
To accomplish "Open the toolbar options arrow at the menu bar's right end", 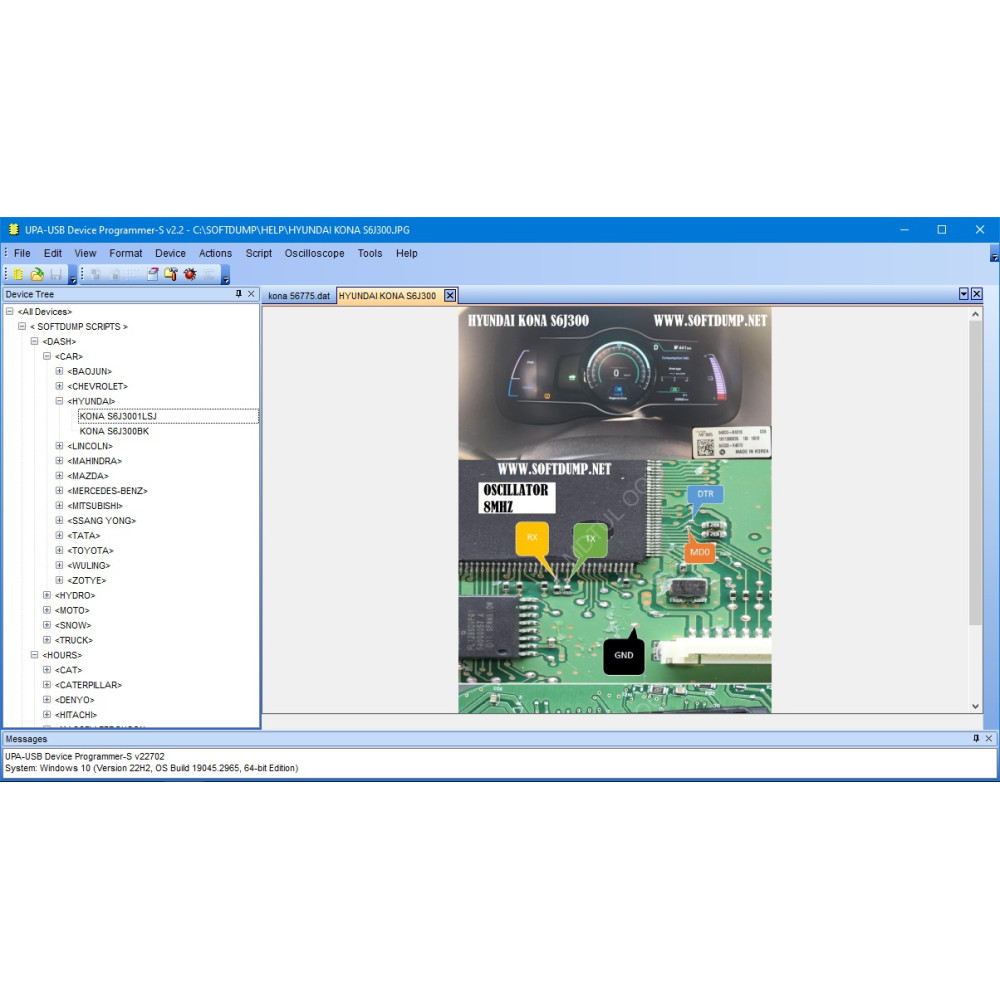I will [x=994, y=254].
